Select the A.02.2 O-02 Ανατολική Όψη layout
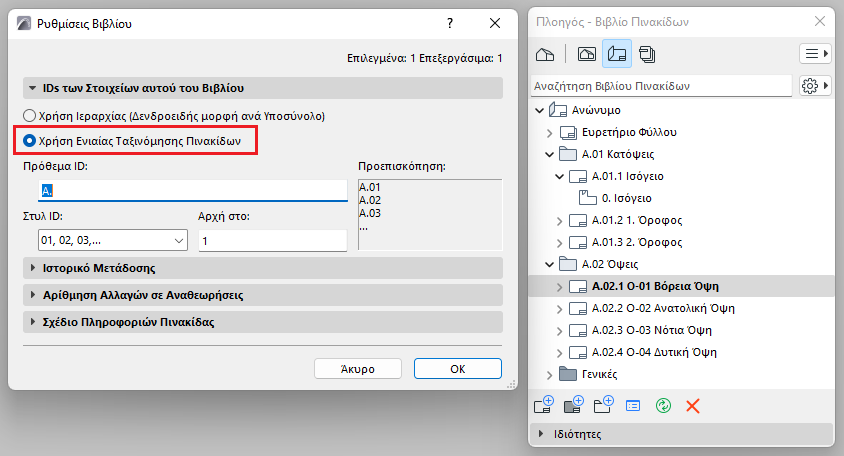 pyautogui.click(x=663, y=308)
